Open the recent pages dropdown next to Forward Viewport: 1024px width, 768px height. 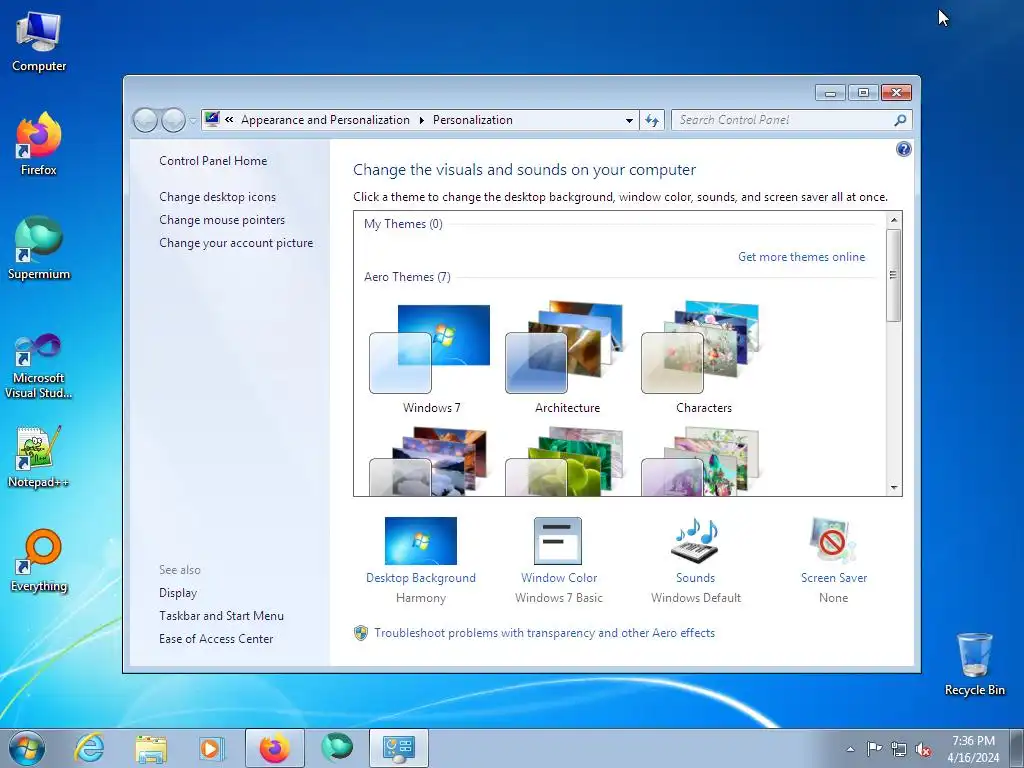[193, 120]
